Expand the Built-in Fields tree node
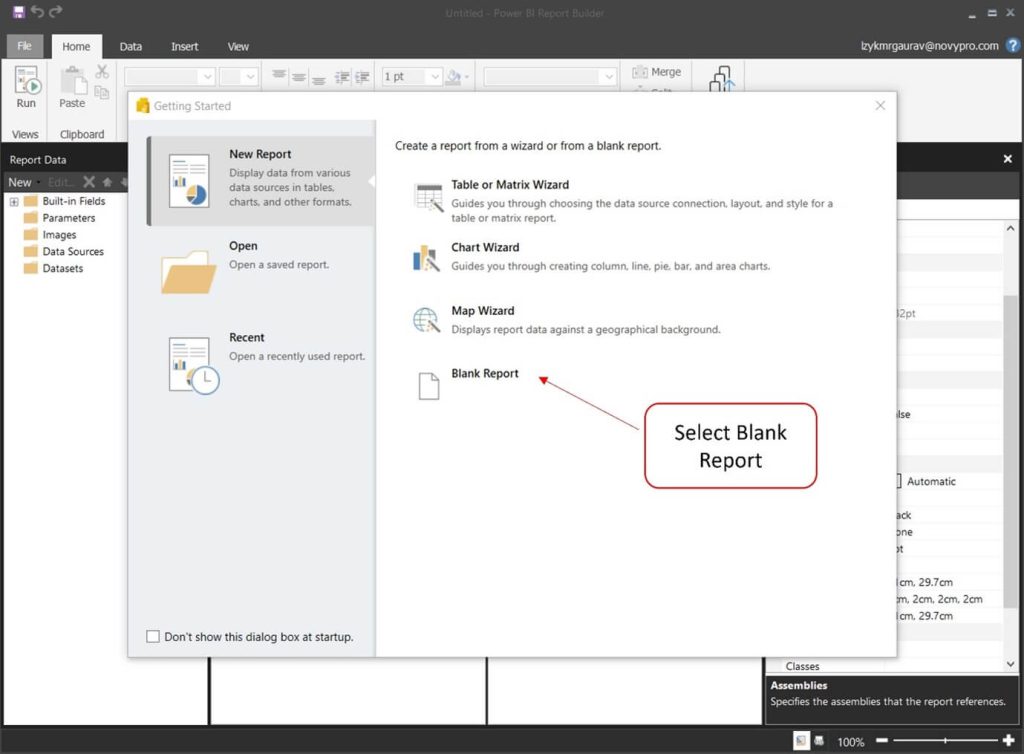This screenshot has height=754, width=1024. tap(15, 201)
